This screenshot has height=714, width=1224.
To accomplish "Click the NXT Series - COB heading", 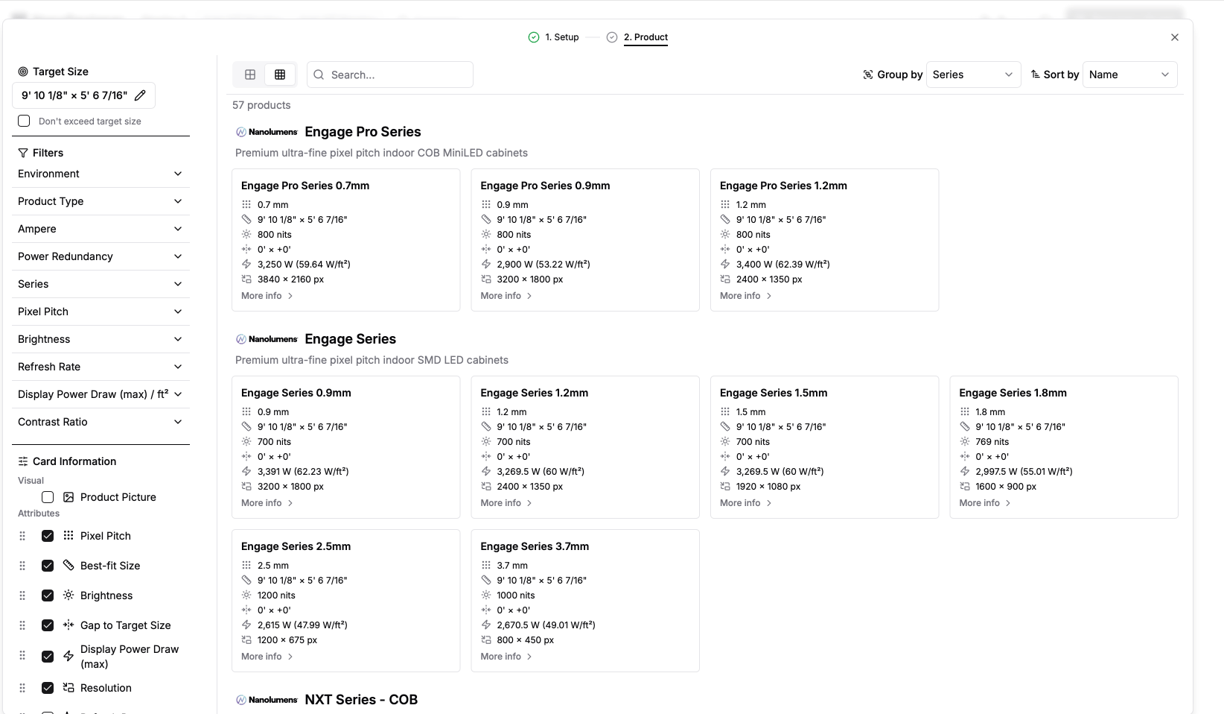I will pos(361,700).
